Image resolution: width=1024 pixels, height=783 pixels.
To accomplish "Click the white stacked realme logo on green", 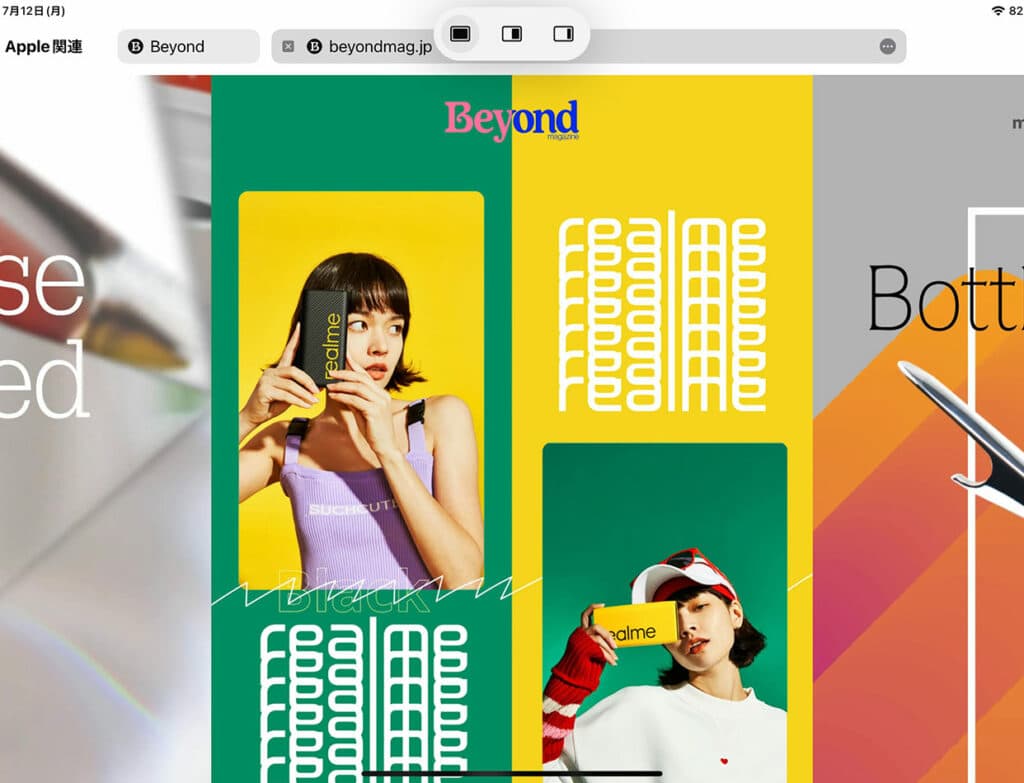I will point(364,699).
